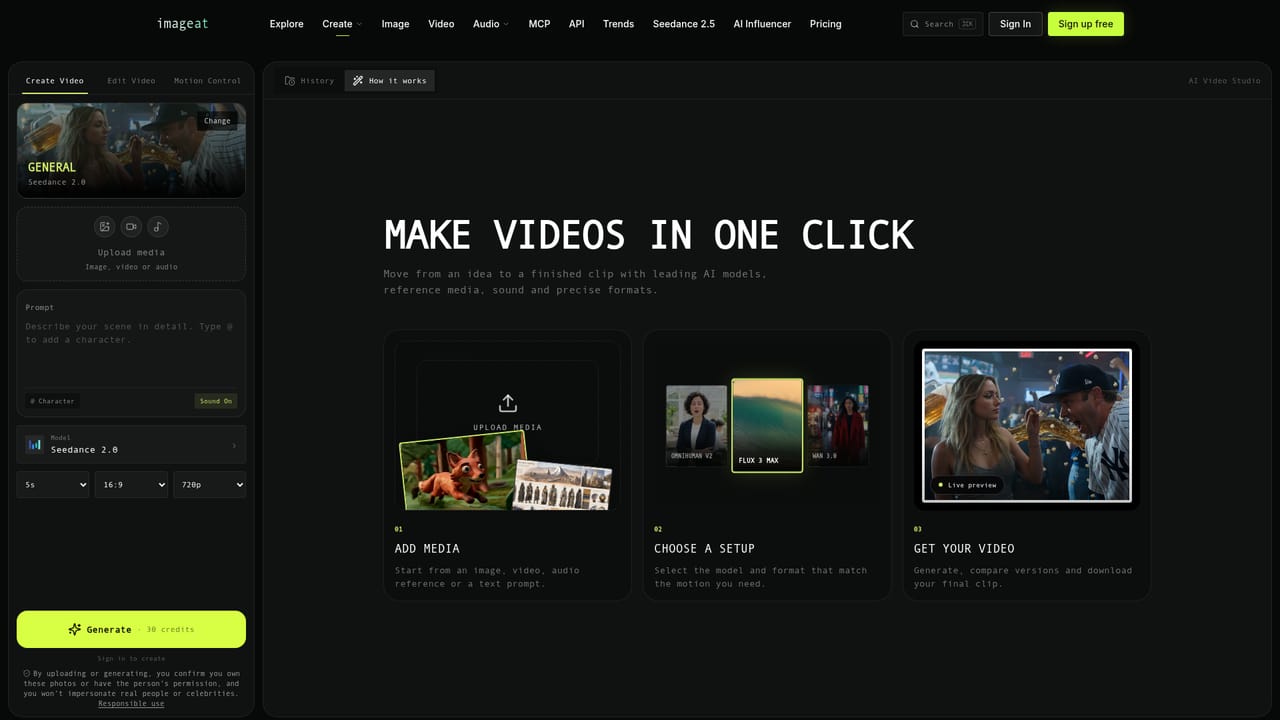Image resolution: width=1280 pixels, height=720 pixels.
Task: Open the Responsible use link
Action: tap(131, 703)
